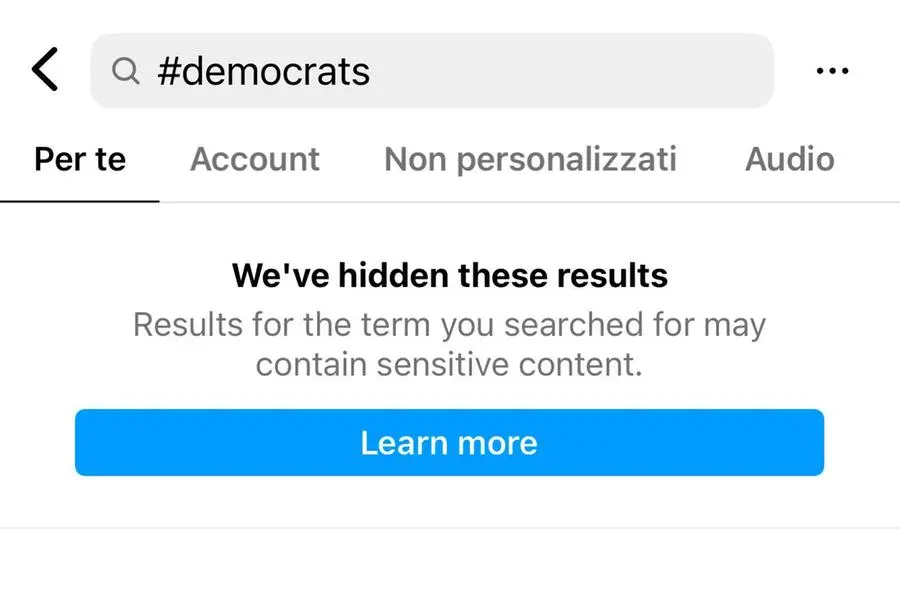Click the magnifying glass search icon
This screenshot has height=604, width=900.
(125, 71)
